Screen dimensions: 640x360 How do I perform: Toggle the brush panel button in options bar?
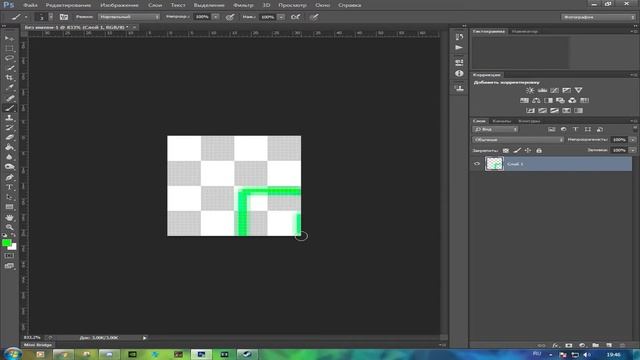(64, 17)
